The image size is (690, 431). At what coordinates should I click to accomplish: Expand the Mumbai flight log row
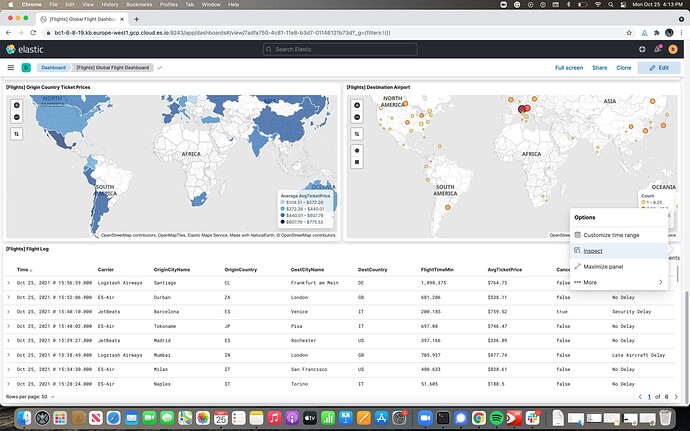(x=8, y=355)
